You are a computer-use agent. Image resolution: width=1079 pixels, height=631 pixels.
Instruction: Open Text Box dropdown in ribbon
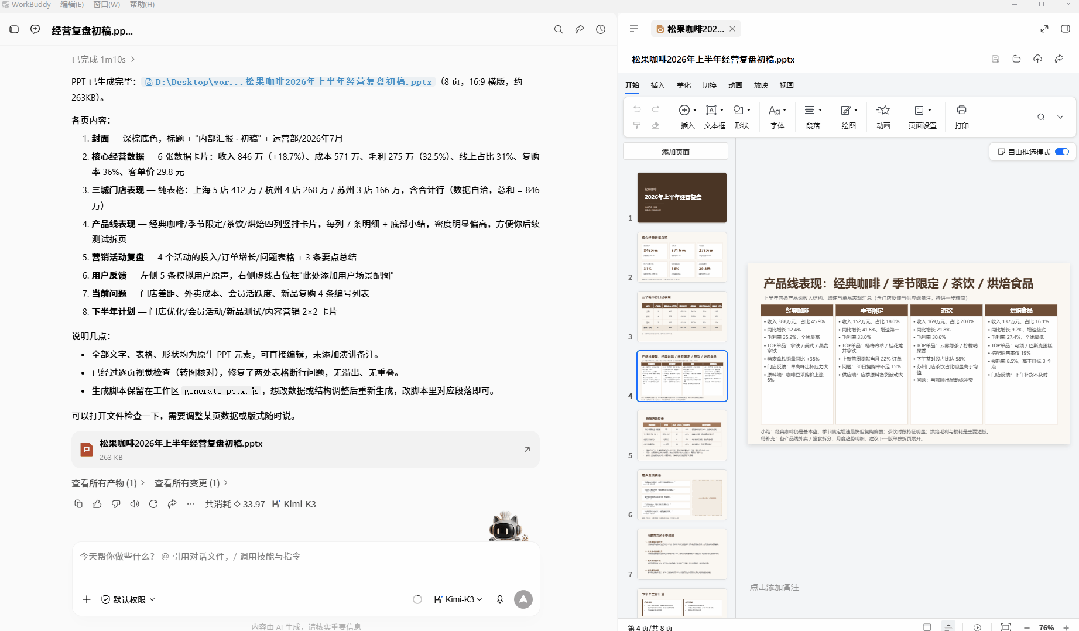click(714, 116)
